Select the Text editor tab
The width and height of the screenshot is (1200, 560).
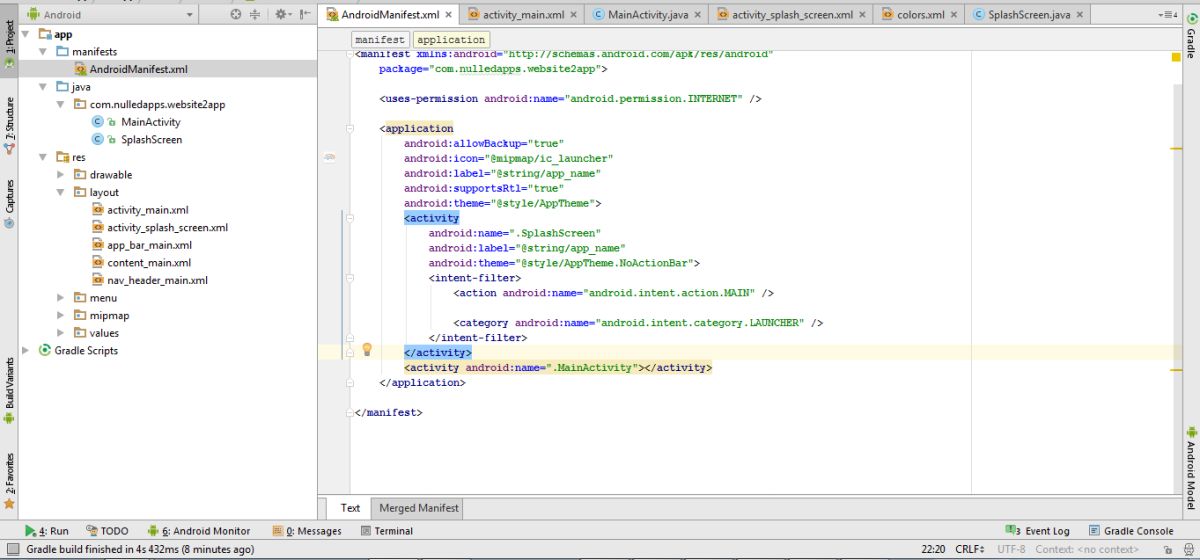tap(349, 508)
